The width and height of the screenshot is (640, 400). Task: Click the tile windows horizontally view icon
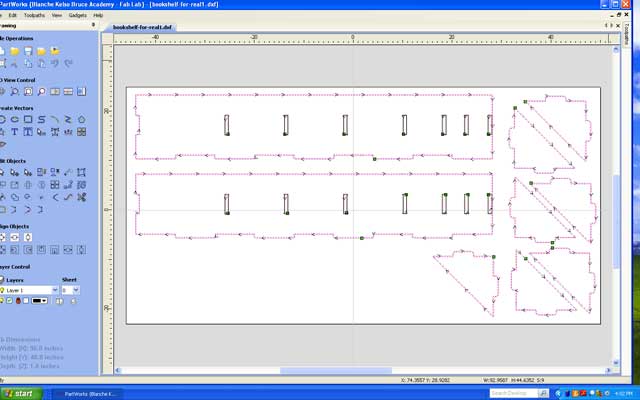(68, 91)
